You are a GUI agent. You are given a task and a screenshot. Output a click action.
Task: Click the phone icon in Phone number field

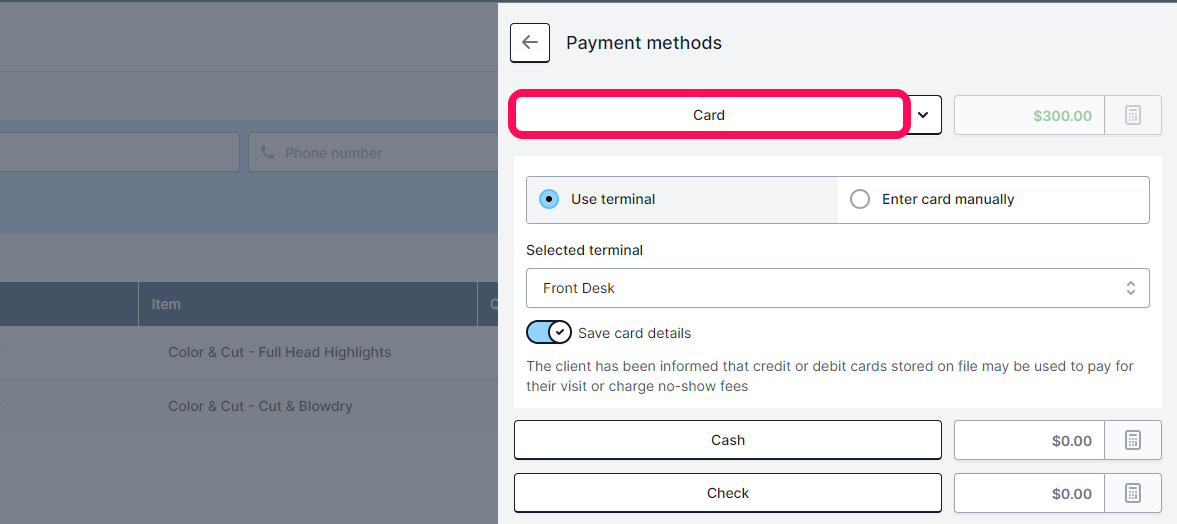tap(268, 152)
